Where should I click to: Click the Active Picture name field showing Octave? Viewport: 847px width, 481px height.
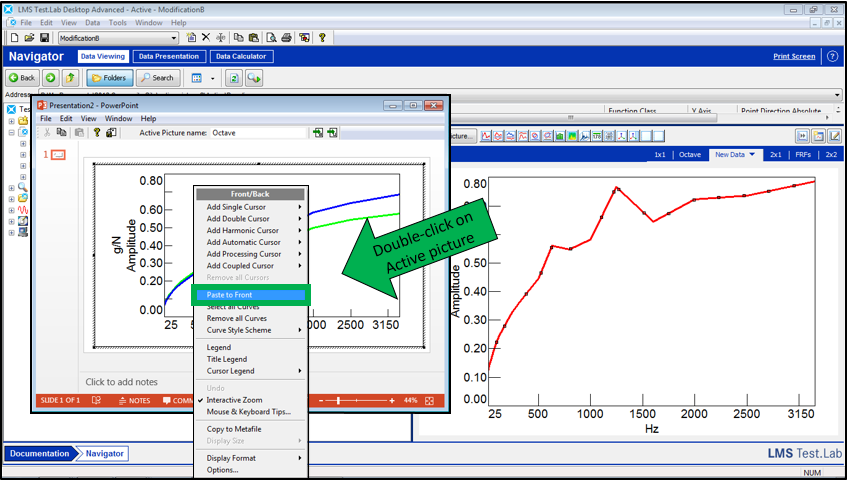[258, 132]
